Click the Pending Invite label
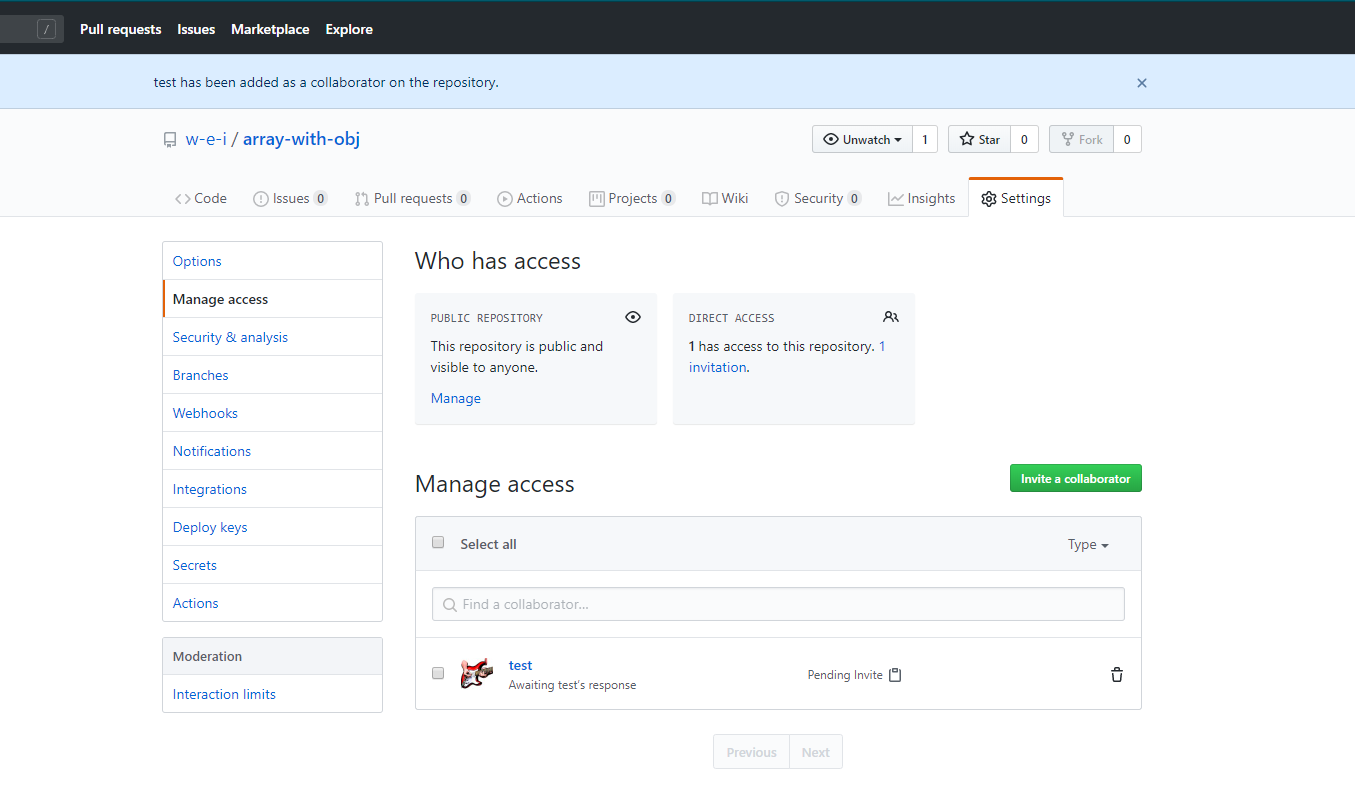Screen dimensions: 1355x792 [x=845, y=675]
